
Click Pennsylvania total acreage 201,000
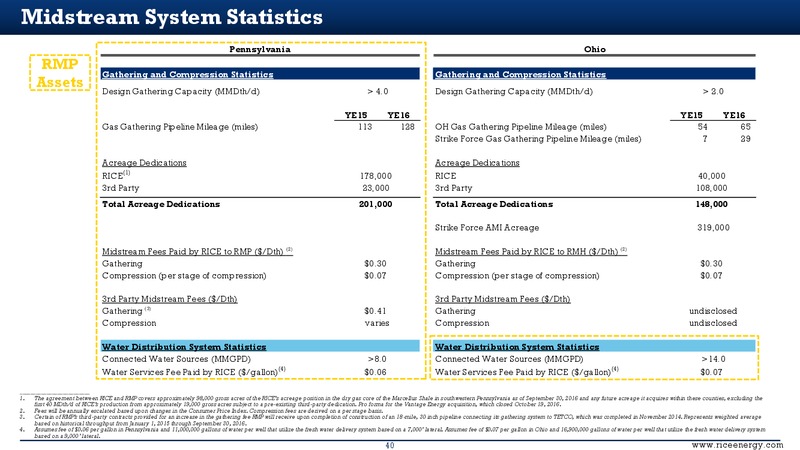(376, 204)
